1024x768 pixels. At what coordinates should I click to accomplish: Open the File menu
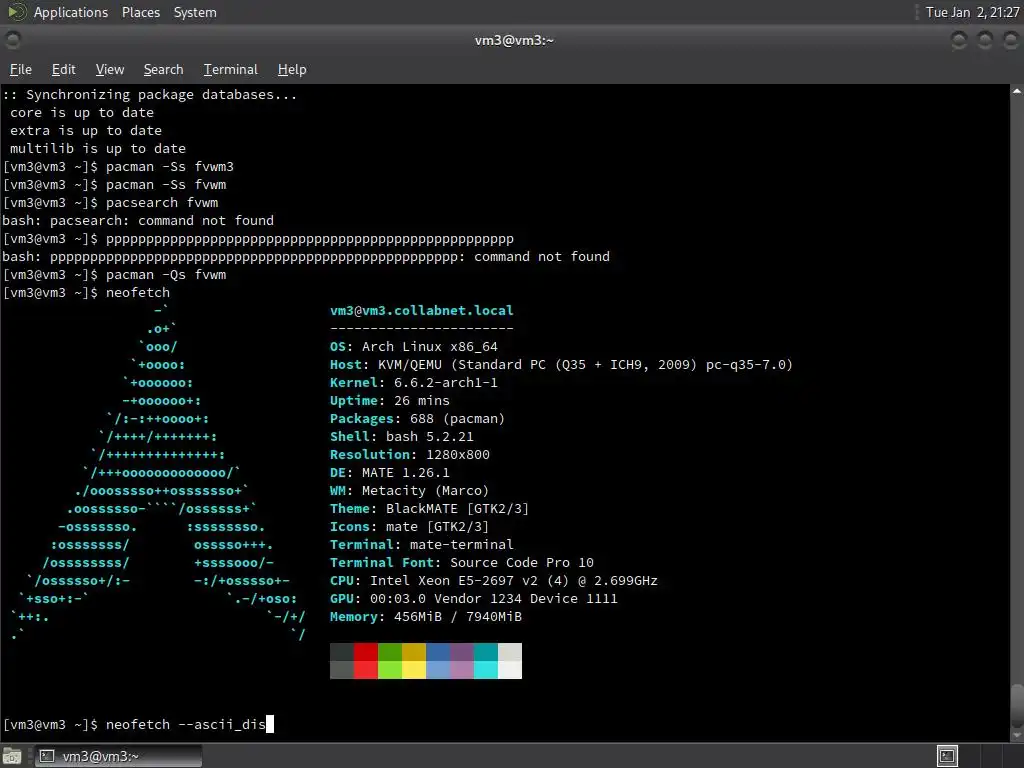pyautogui.click(x=20, y=69)
